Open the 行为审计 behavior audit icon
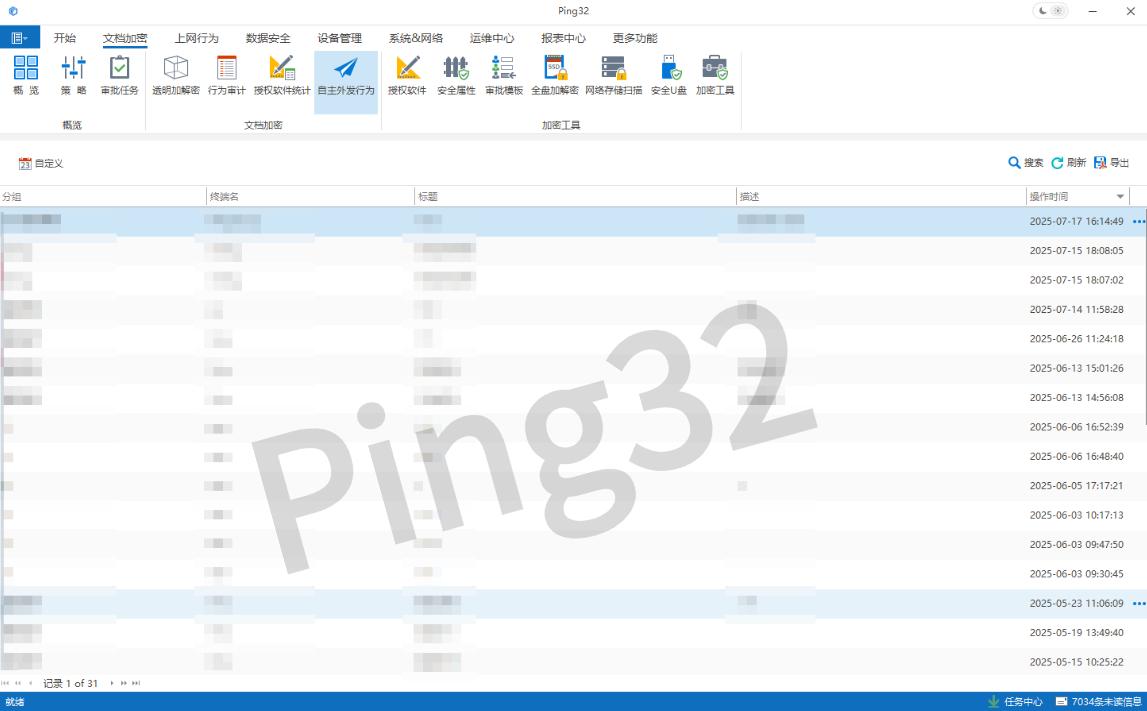 tap(227, 75)
